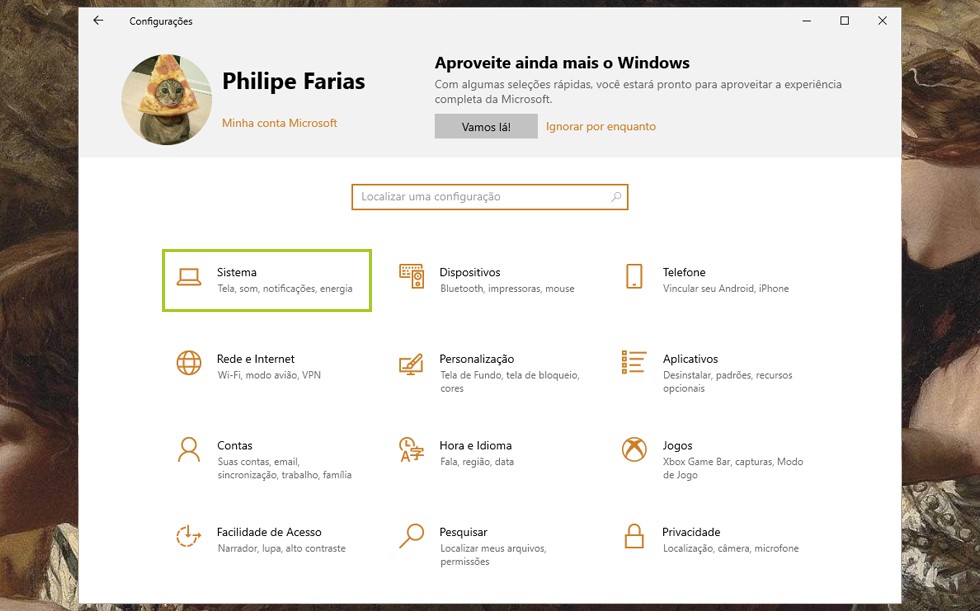Go back using the back arrow
Image resolution: width=980 pixels, height=611 pixels.
[x=98, y=21]
